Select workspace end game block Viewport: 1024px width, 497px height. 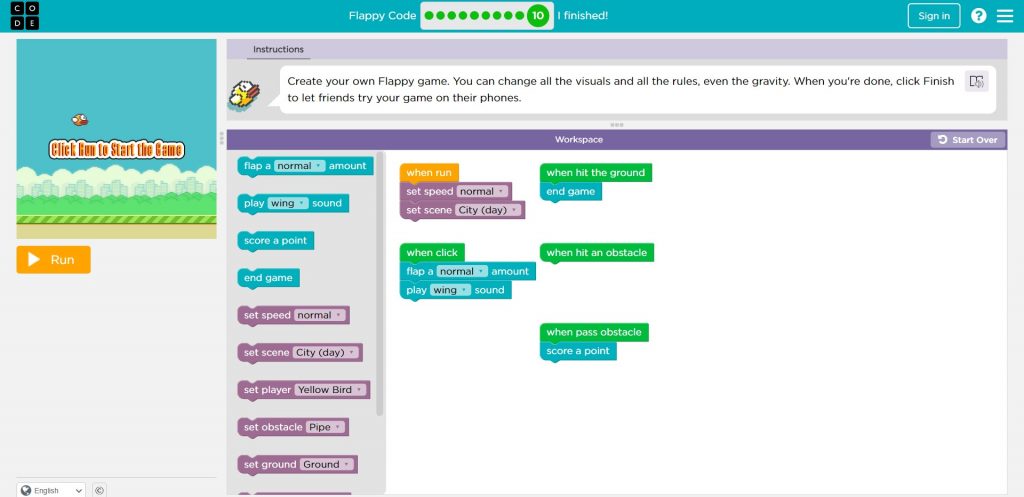click(571, 191)
